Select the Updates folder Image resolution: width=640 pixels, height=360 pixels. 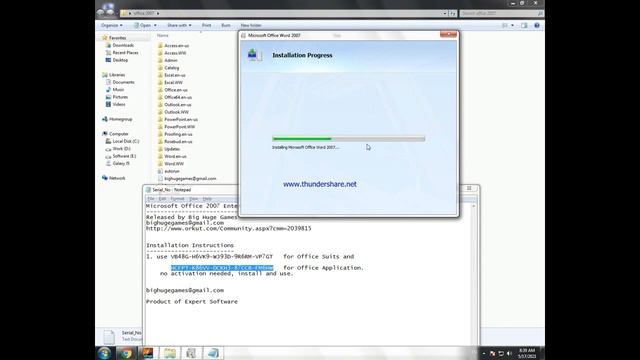(172, 149)
